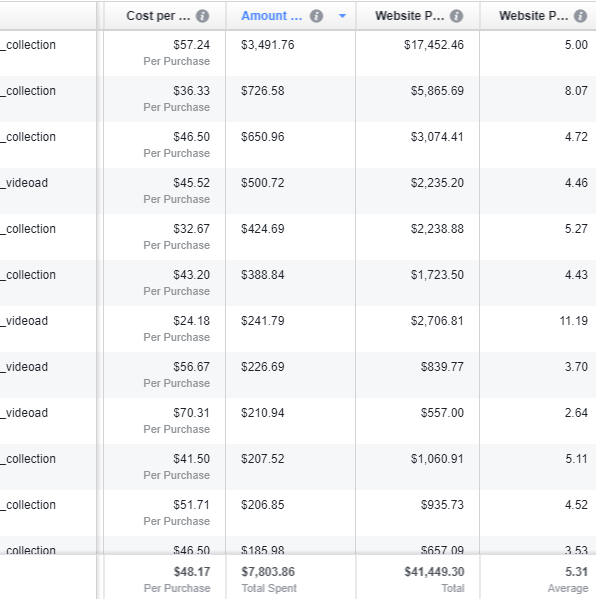Select the $24.18 cost per purchase cell

[x=191, y=321]
